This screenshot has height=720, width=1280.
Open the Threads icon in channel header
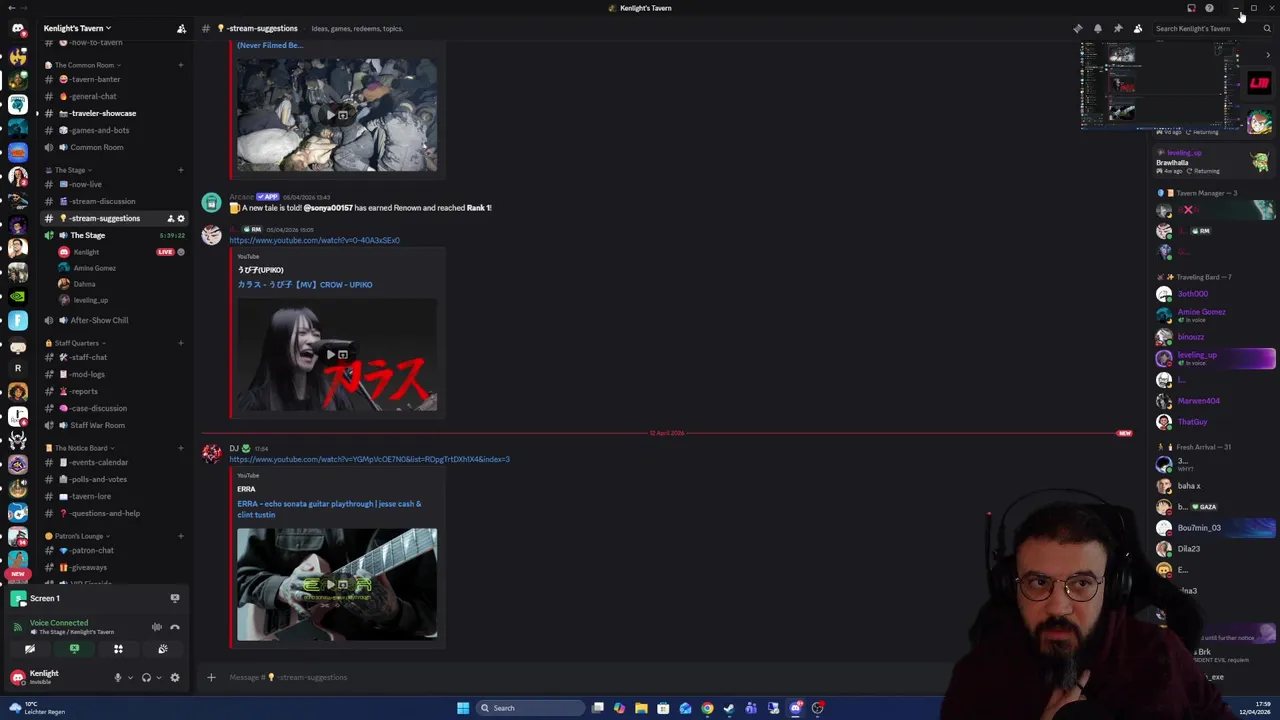(x=1078, y=28)
